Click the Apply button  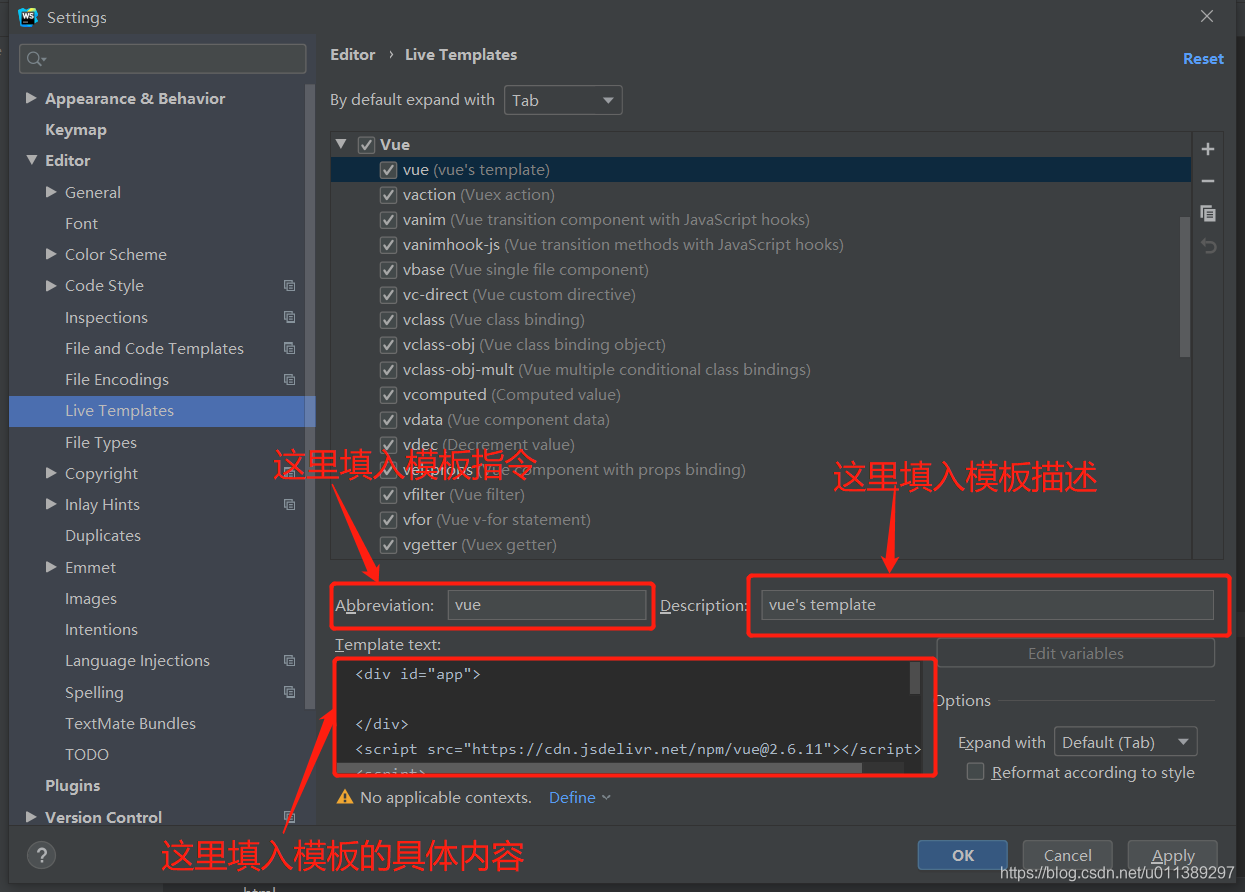(x=1173, y=855)
